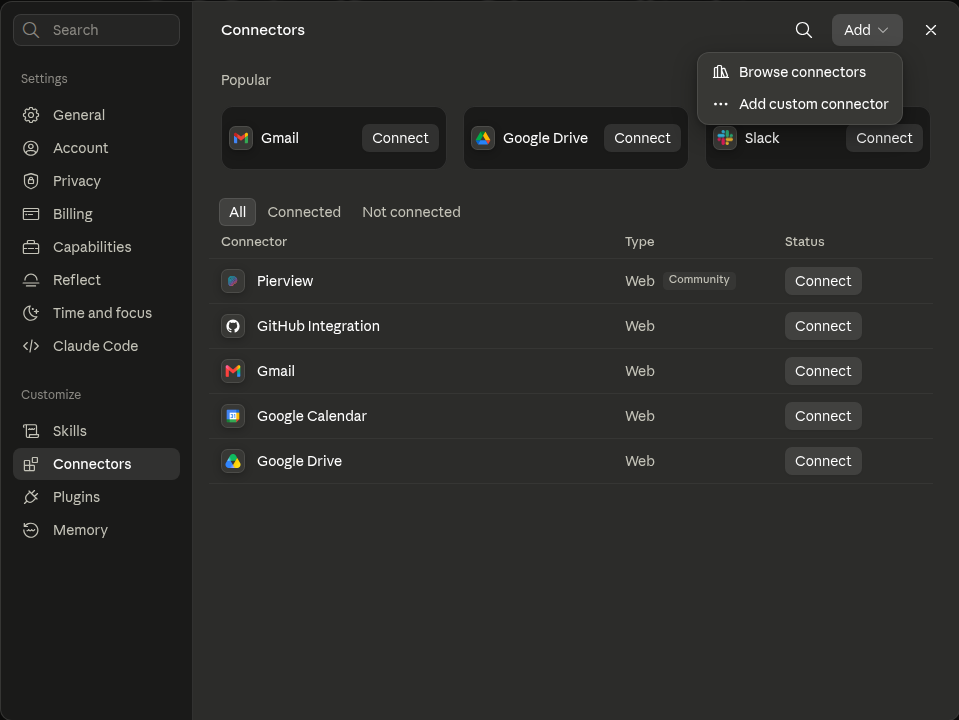Connect Slack from the Popular card
Screen dimensions: 959x720
(x=884, y=138)
